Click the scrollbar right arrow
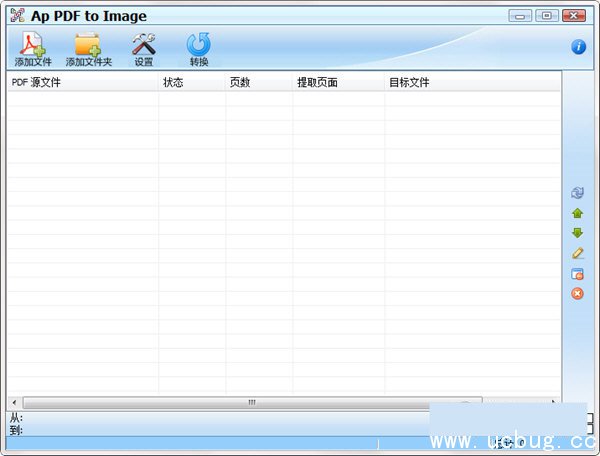Image resolution: width=600 pixels, height=456 pixels. [x=553, y=402]
